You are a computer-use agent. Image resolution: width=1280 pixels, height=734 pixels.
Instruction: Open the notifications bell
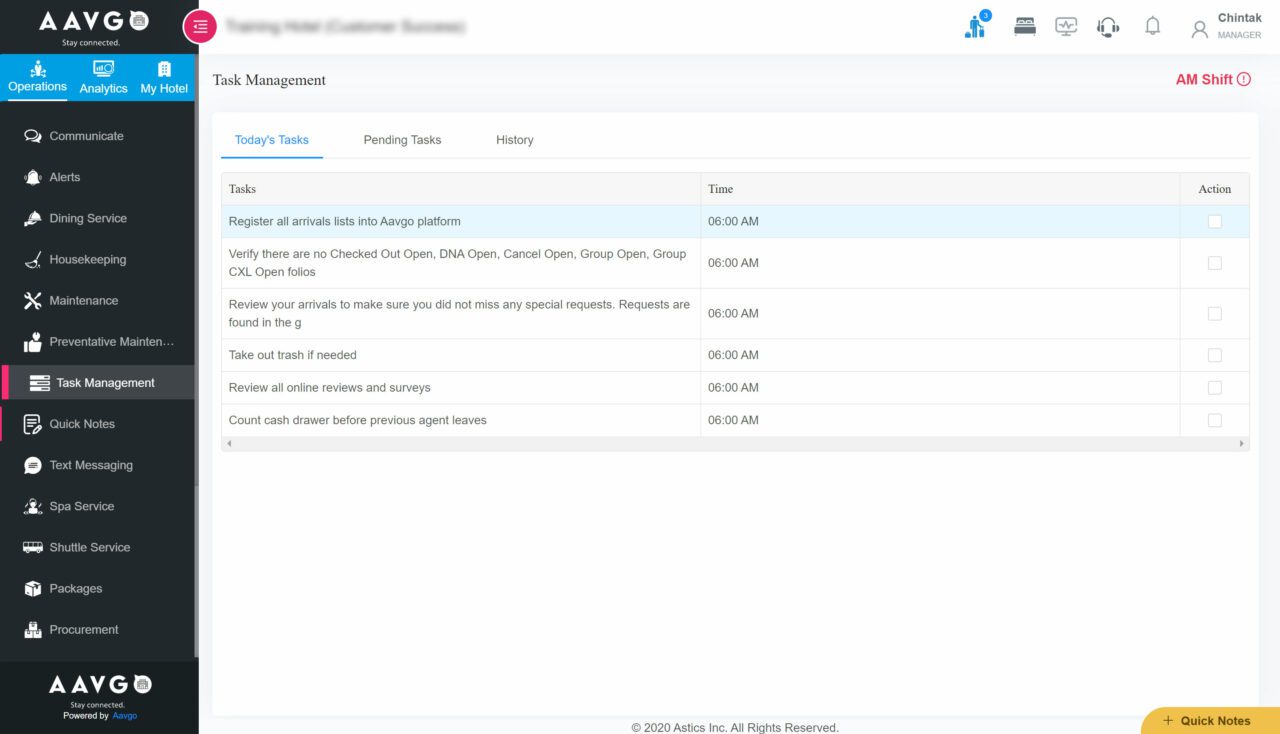point(1152,26)
